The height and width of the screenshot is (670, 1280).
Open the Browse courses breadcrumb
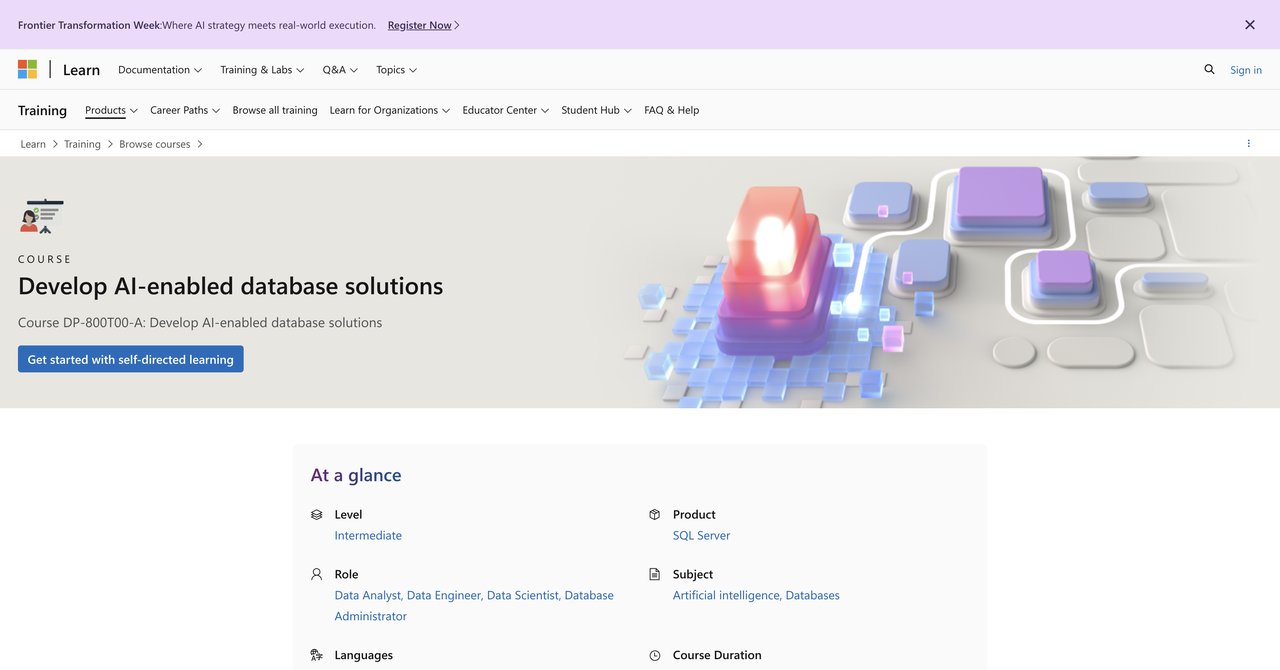pos(155,144)
